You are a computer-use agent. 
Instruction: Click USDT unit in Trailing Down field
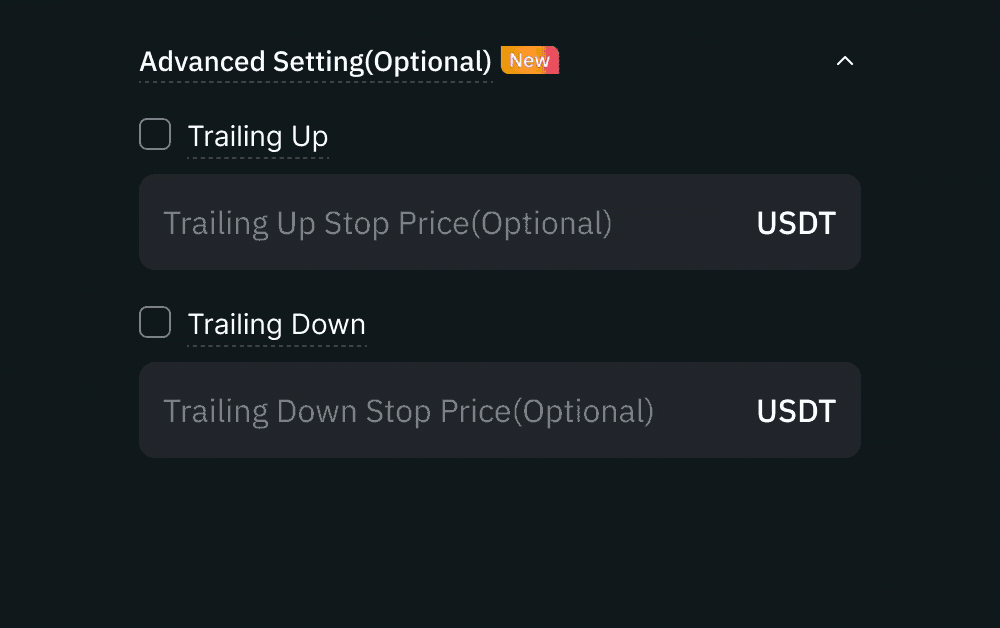pyautogui.click(x=796, y=411)
